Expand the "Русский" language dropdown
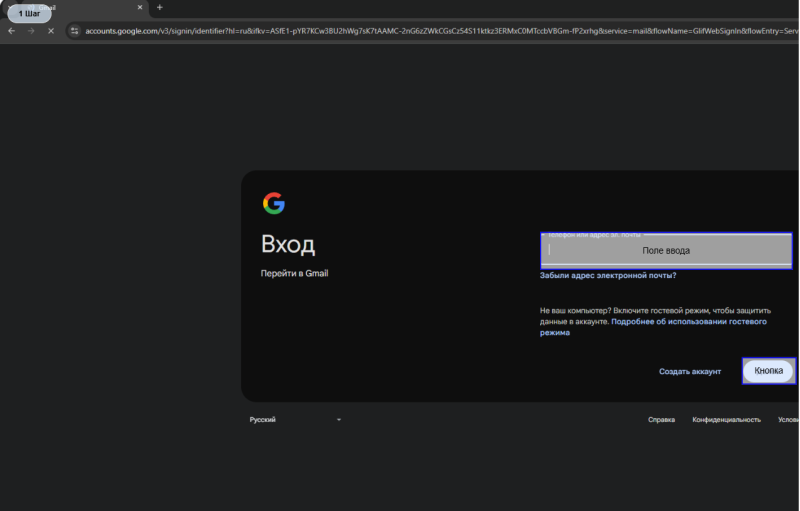 point(295,420)
